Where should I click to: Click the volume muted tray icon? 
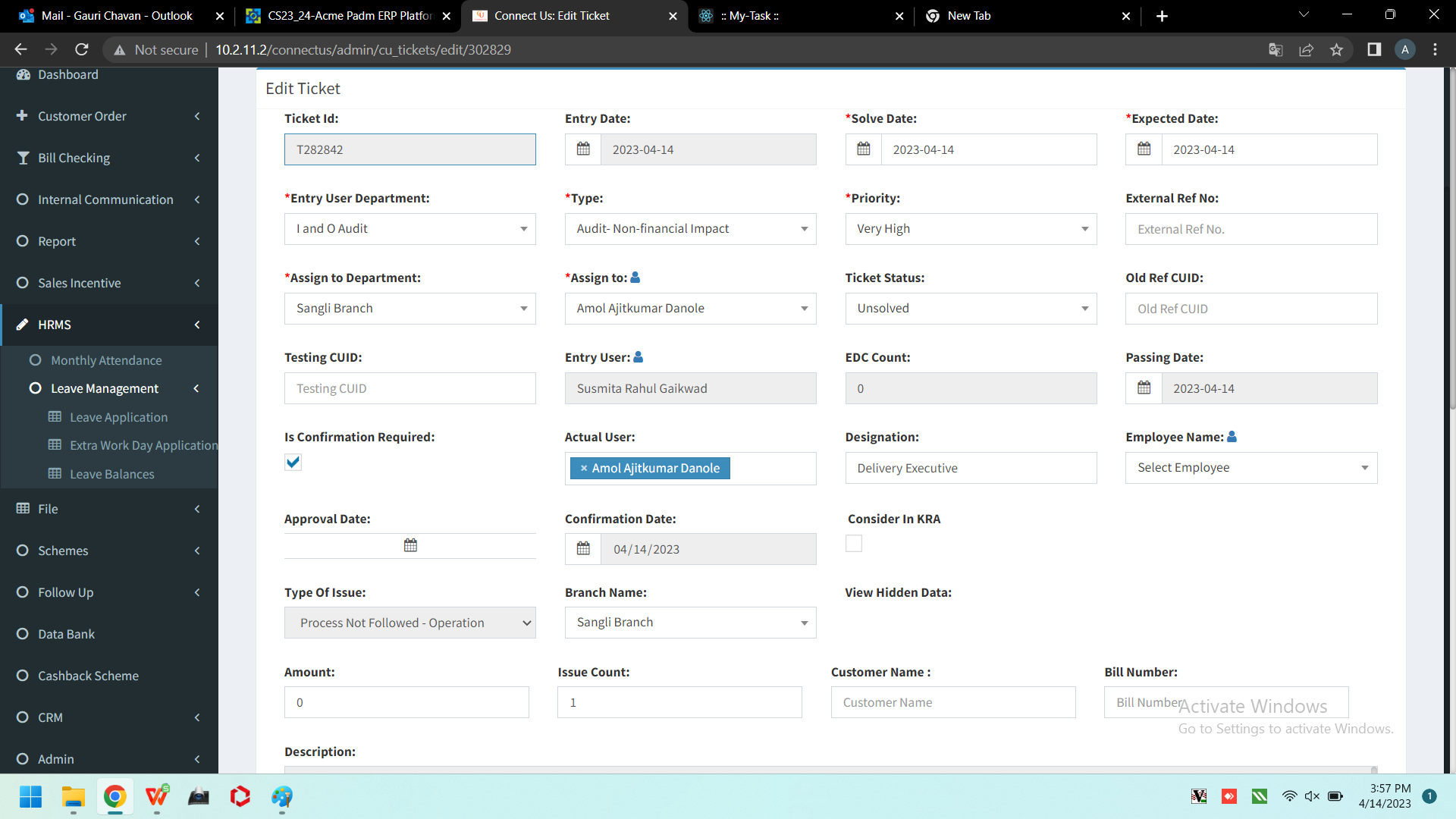coord(1313,796)
